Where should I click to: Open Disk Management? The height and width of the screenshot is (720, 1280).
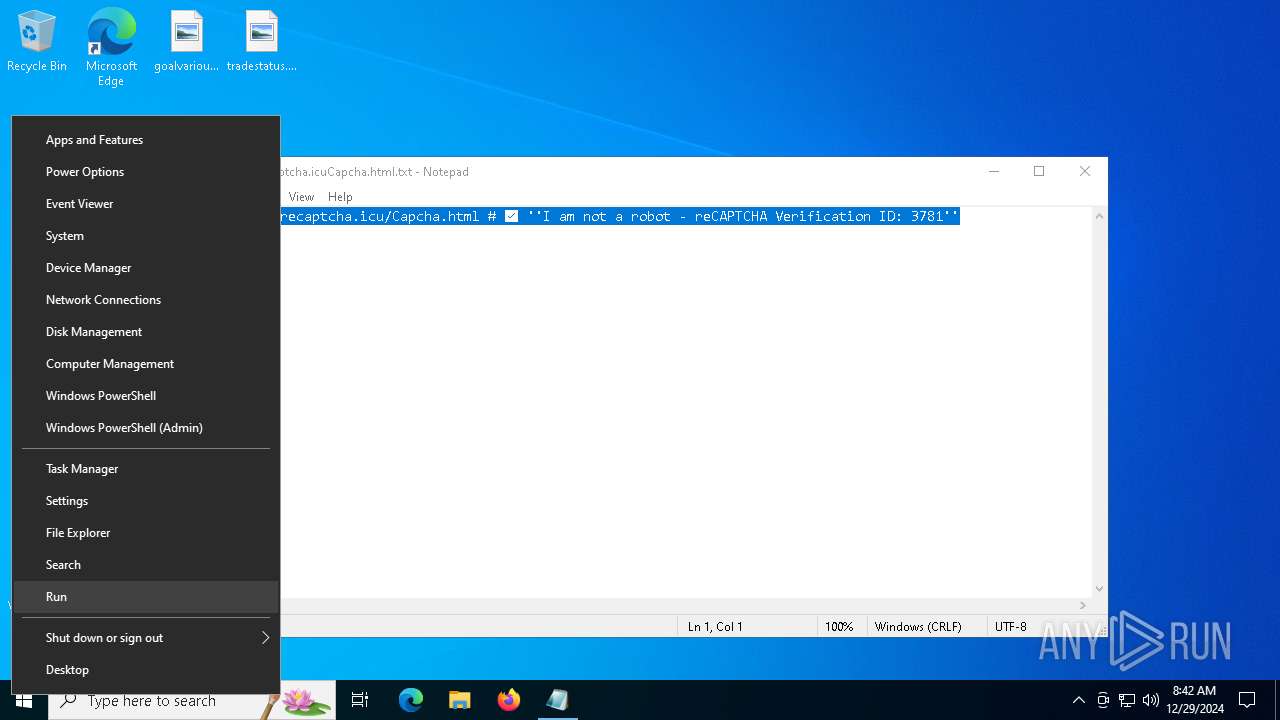point(146,332)
